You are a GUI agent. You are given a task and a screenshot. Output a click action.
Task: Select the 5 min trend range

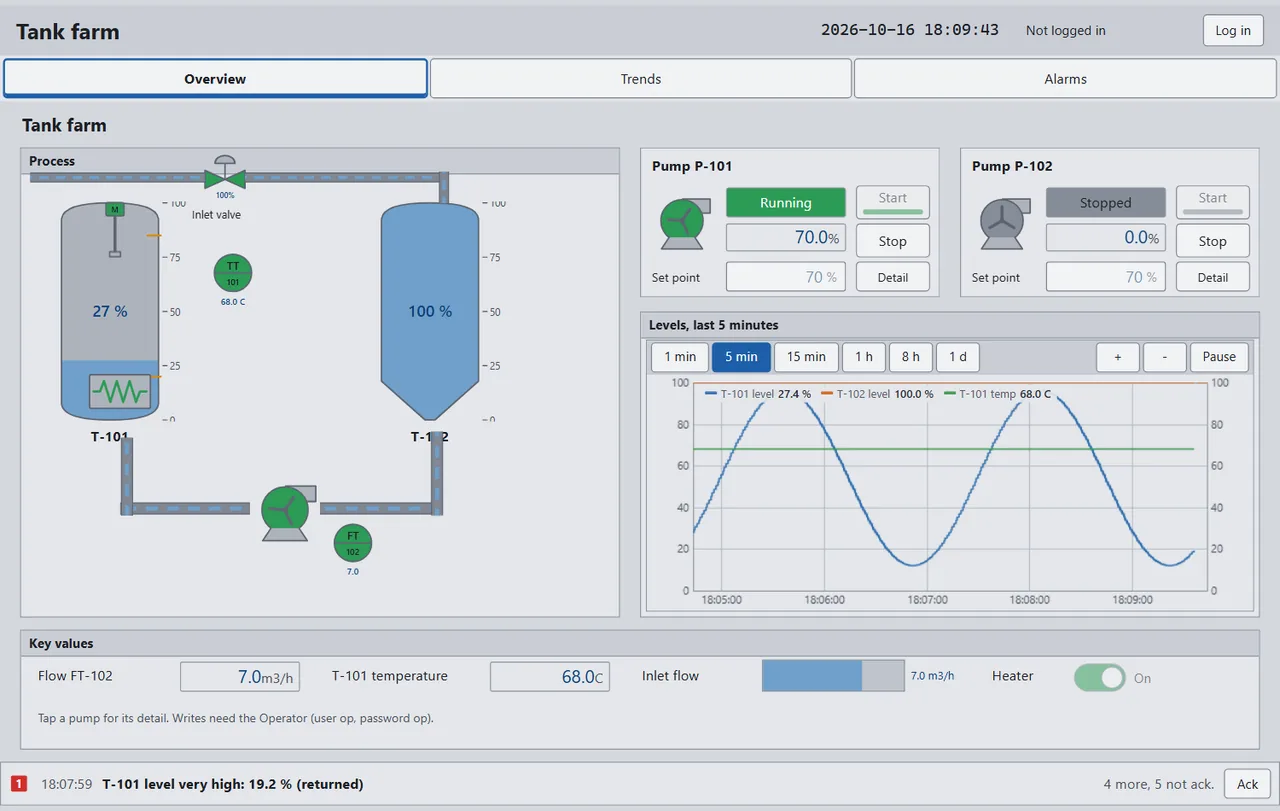741,357
